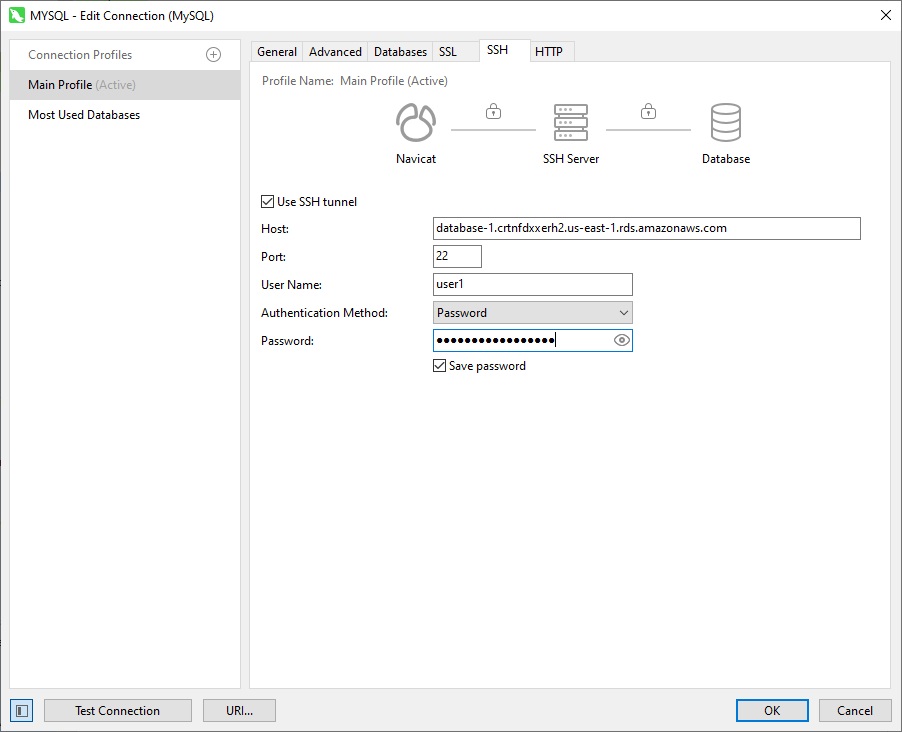Open the Databases tab
This screenshot has height=732, width=902.
pos(400,52)
